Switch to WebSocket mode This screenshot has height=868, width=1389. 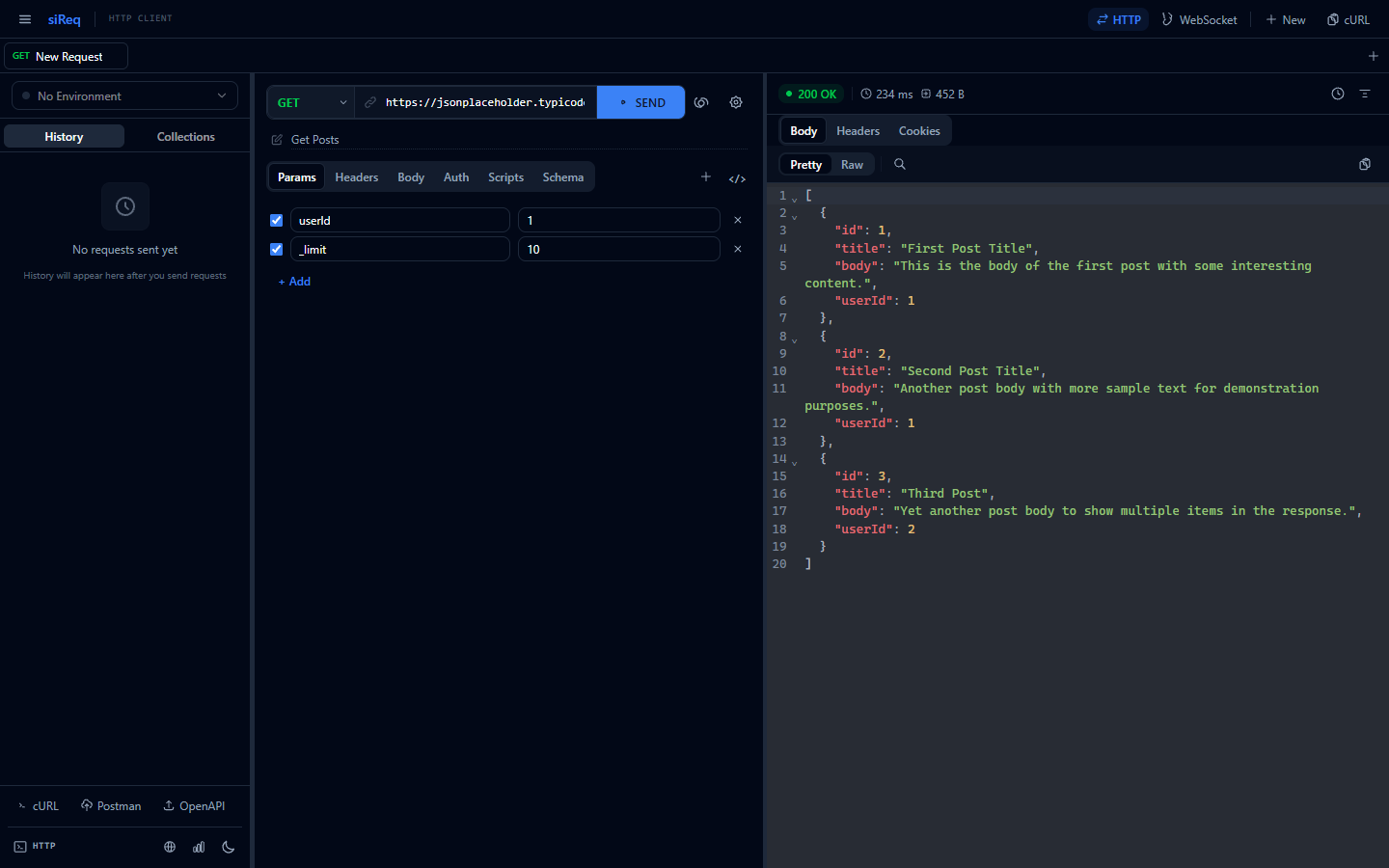point(1199,19)
